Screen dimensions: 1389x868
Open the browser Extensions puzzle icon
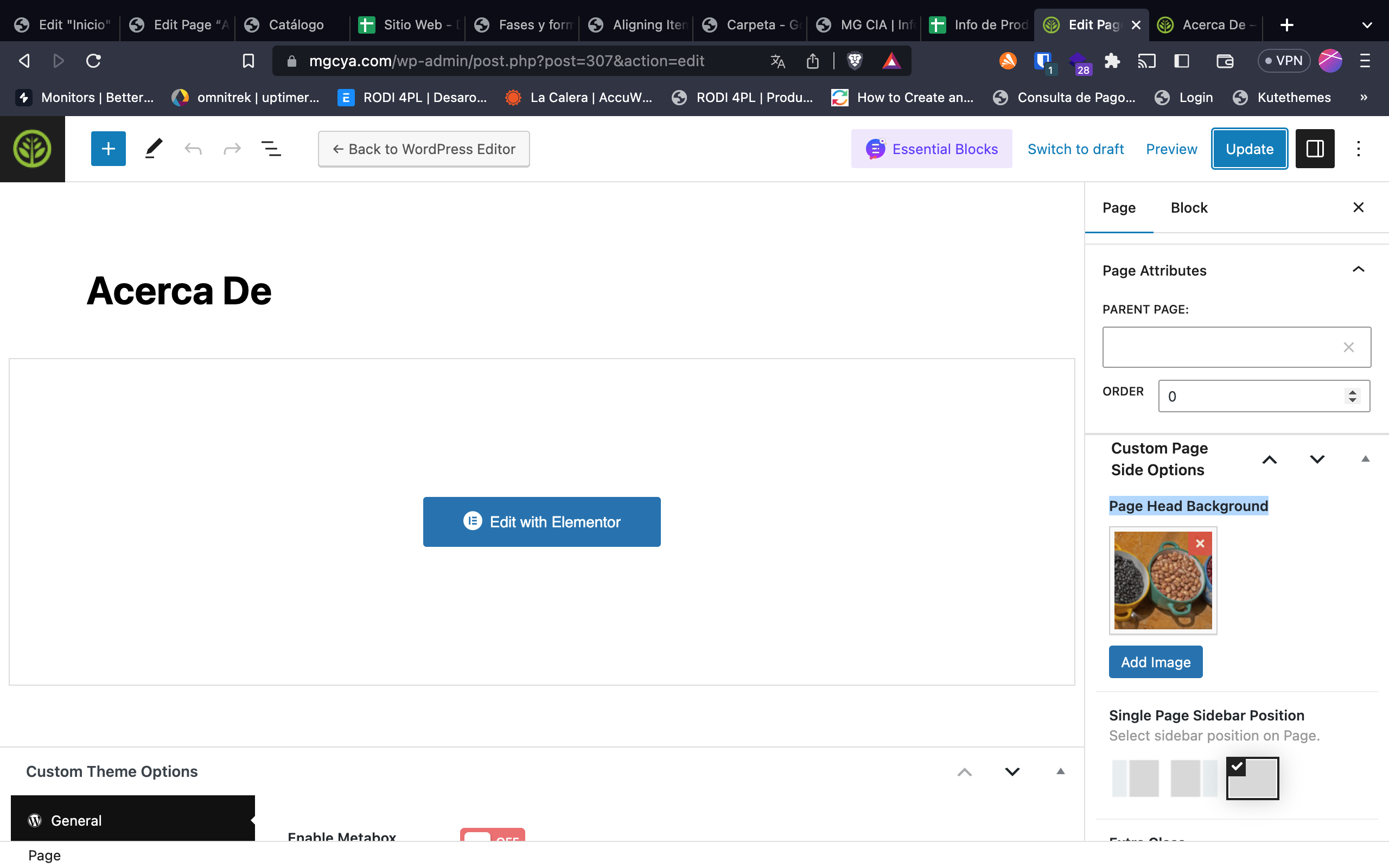(1112, 61)
